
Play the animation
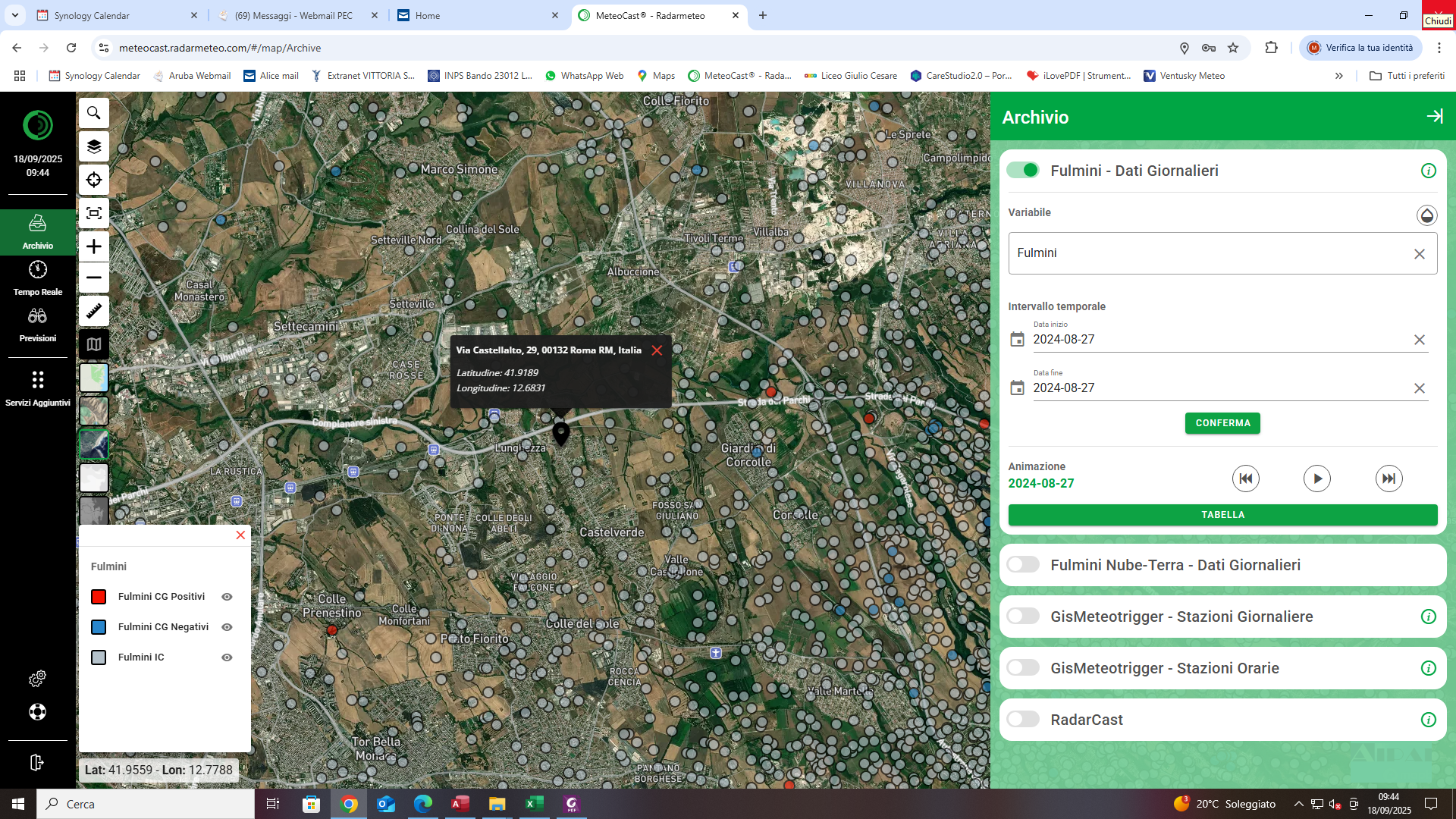pyautogui.click(x=1316, y=479)
